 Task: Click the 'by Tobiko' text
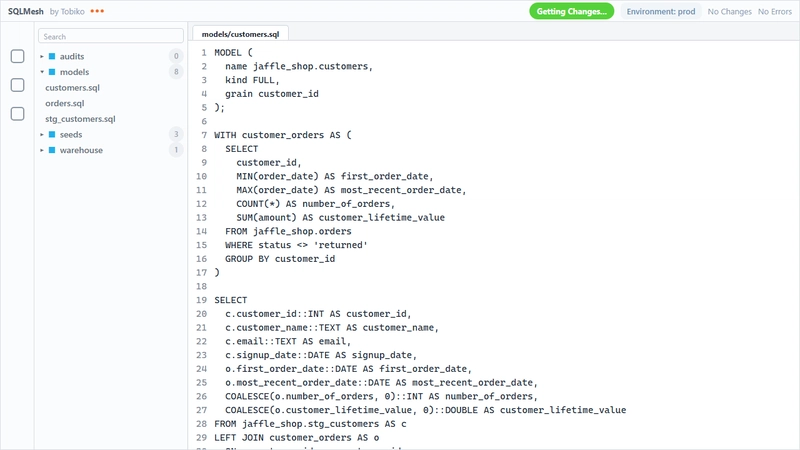pos(67,11)
